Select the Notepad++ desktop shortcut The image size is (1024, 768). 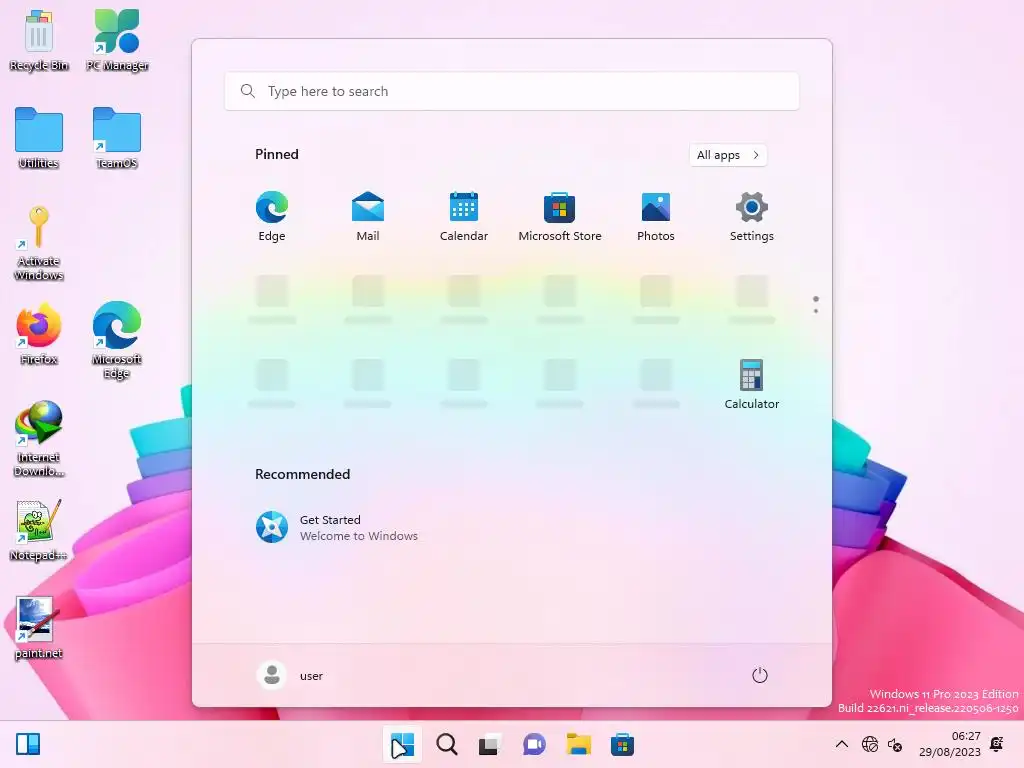point(39,530)
